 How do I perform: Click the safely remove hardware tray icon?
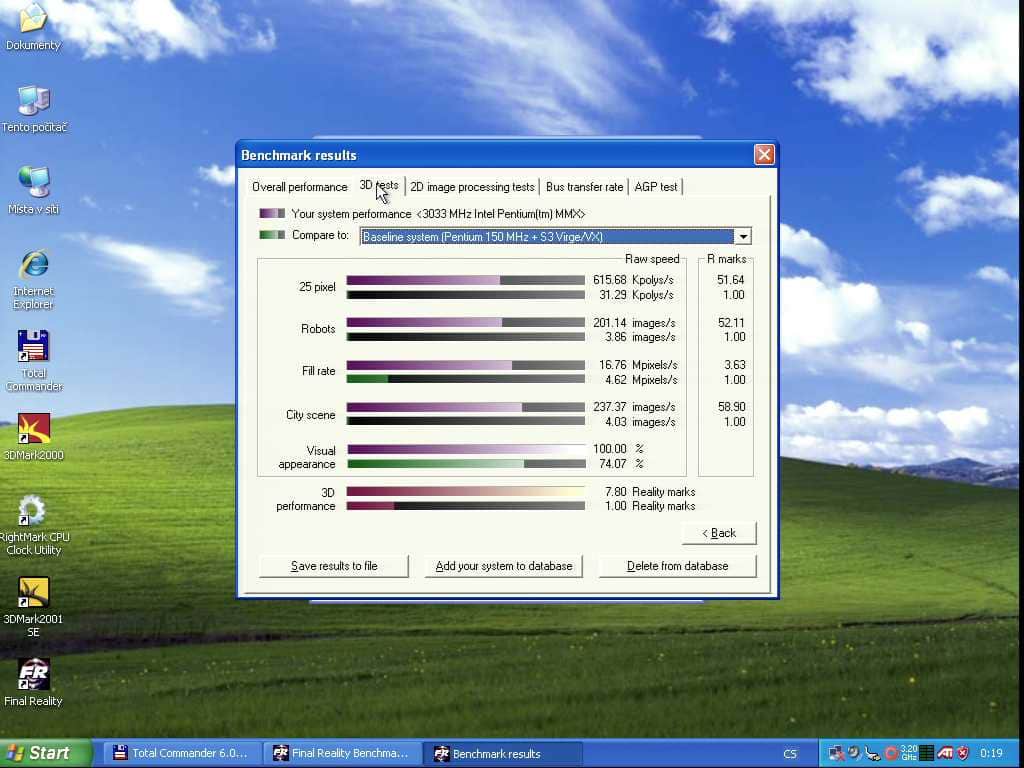pyautogui.click(x=872, y=753)
